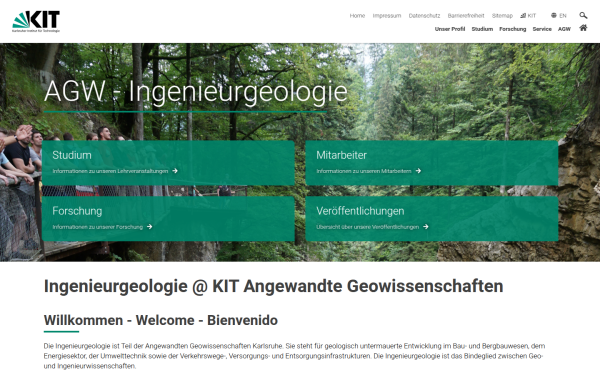Open the Datenschutz link
Screen dimensions: 600x375
click(424, 16)
